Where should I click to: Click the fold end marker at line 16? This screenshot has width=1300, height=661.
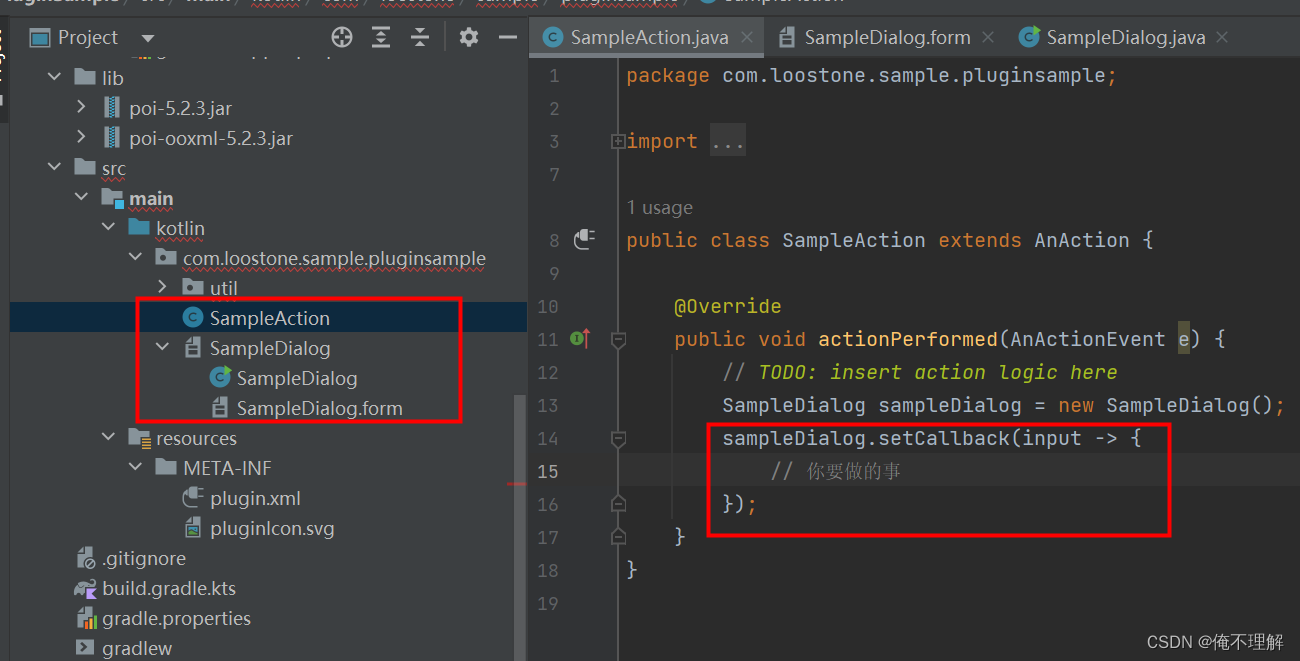tap(618, 503)
